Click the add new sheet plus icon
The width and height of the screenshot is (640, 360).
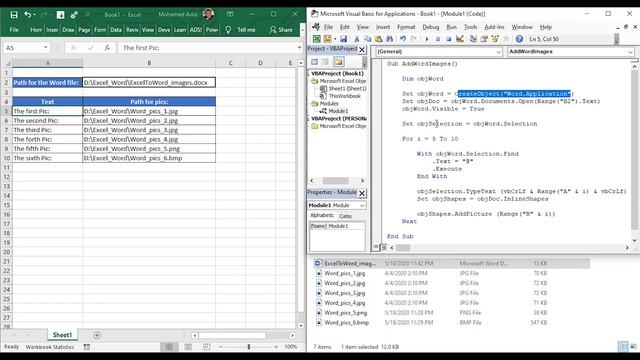(x=97, y=335)
